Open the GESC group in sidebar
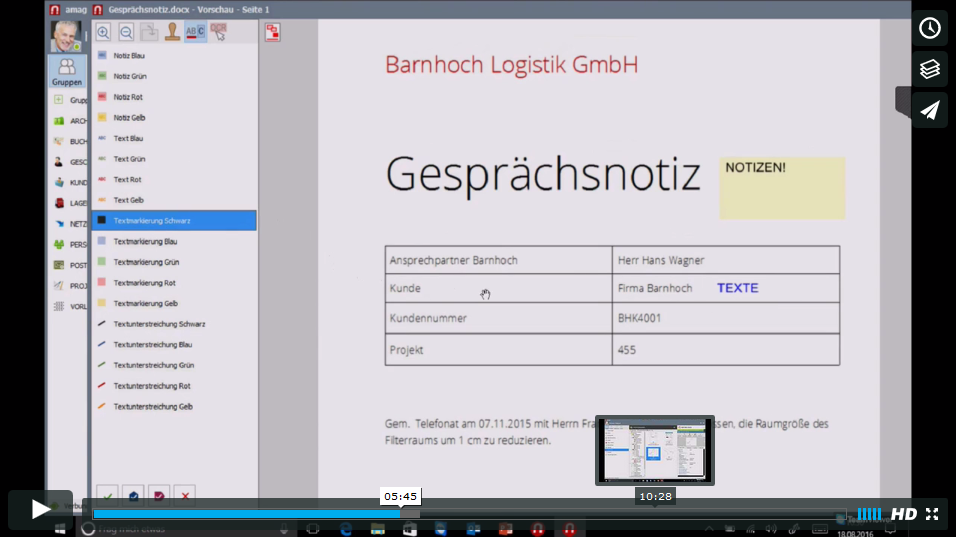Viewport: 956px width, 537px height. coord(69,162)
